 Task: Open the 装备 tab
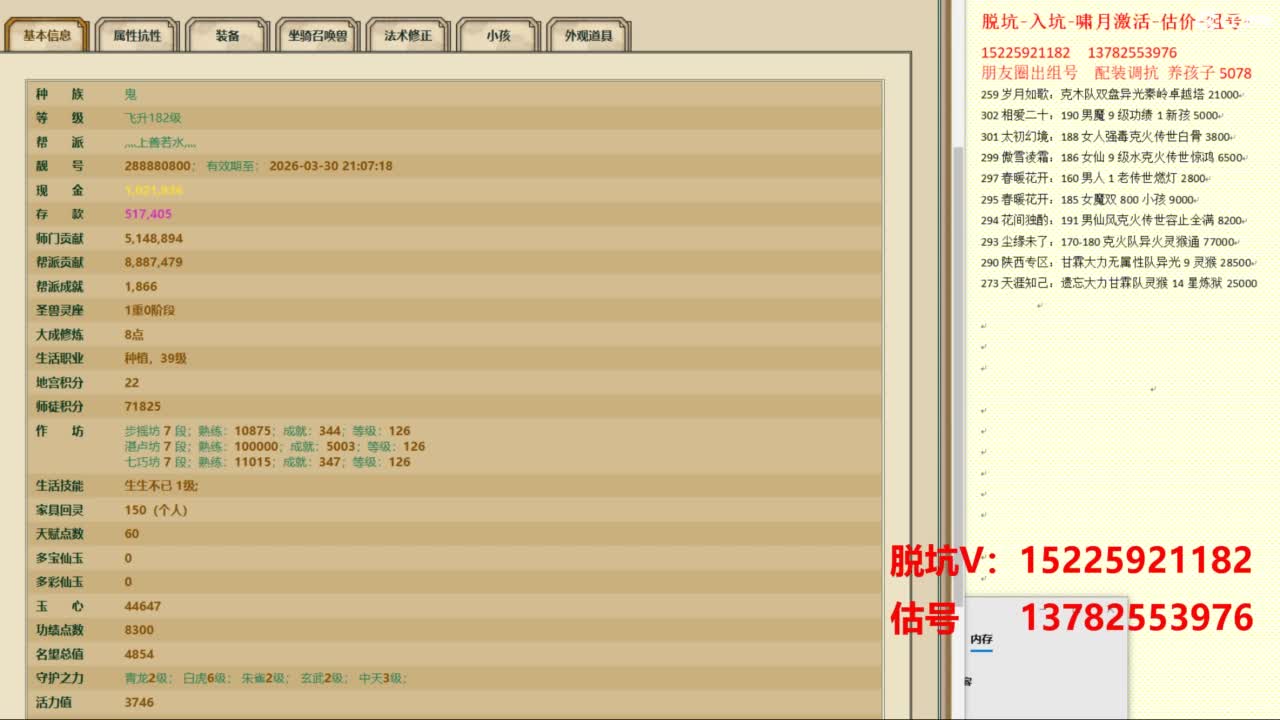coord(227,36)
